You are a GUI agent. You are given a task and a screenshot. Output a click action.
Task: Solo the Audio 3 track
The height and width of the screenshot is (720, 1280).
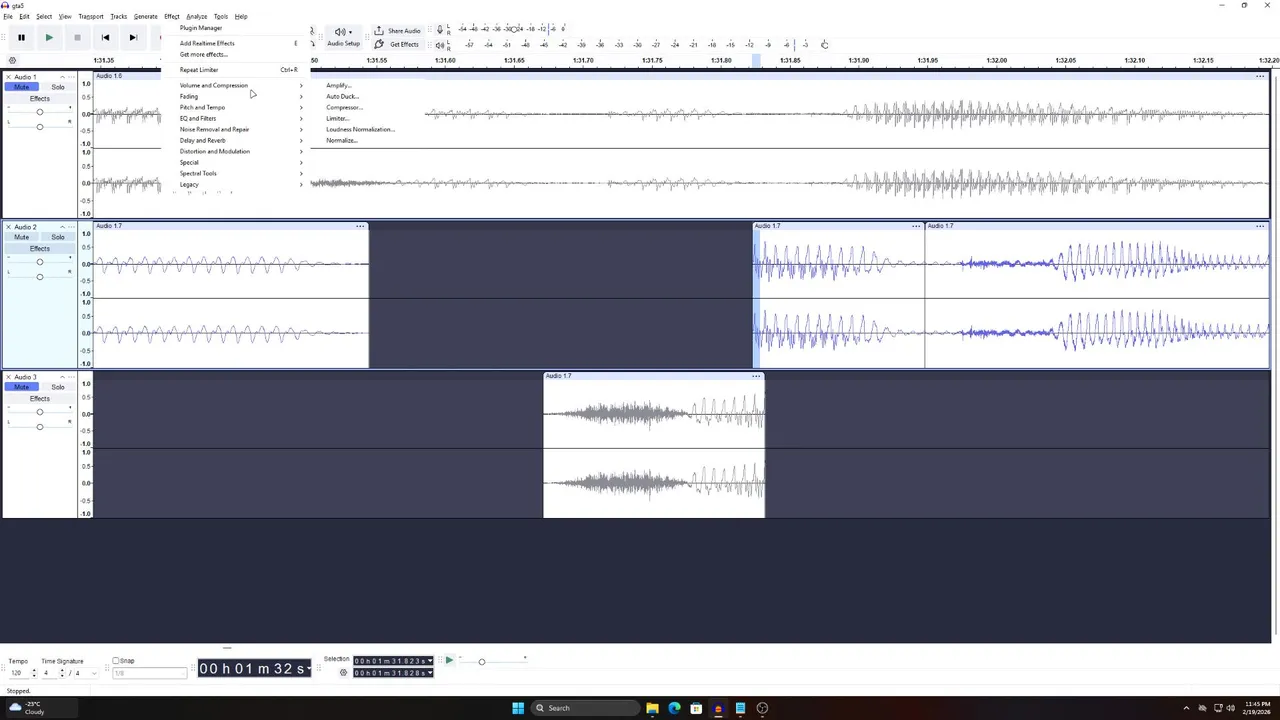click(58, 387)
